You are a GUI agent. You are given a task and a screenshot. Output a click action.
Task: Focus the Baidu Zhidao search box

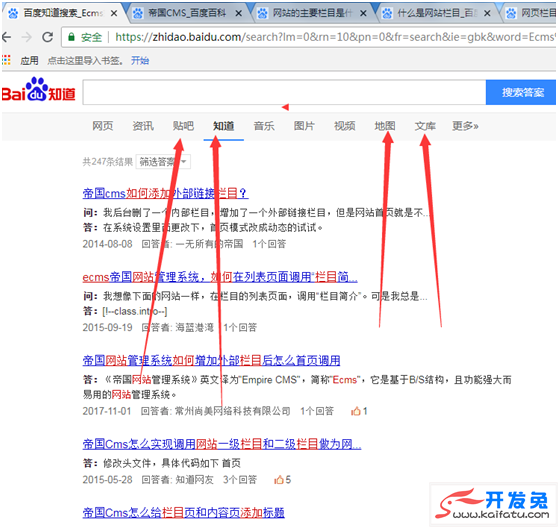pos(284,93)
